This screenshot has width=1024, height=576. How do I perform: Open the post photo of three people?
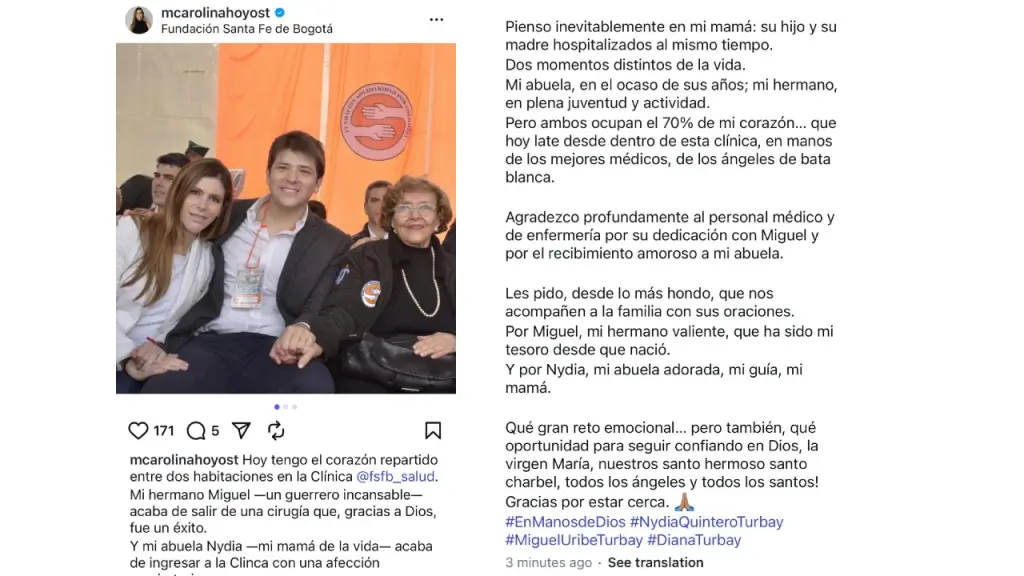[x=286, y=218]
